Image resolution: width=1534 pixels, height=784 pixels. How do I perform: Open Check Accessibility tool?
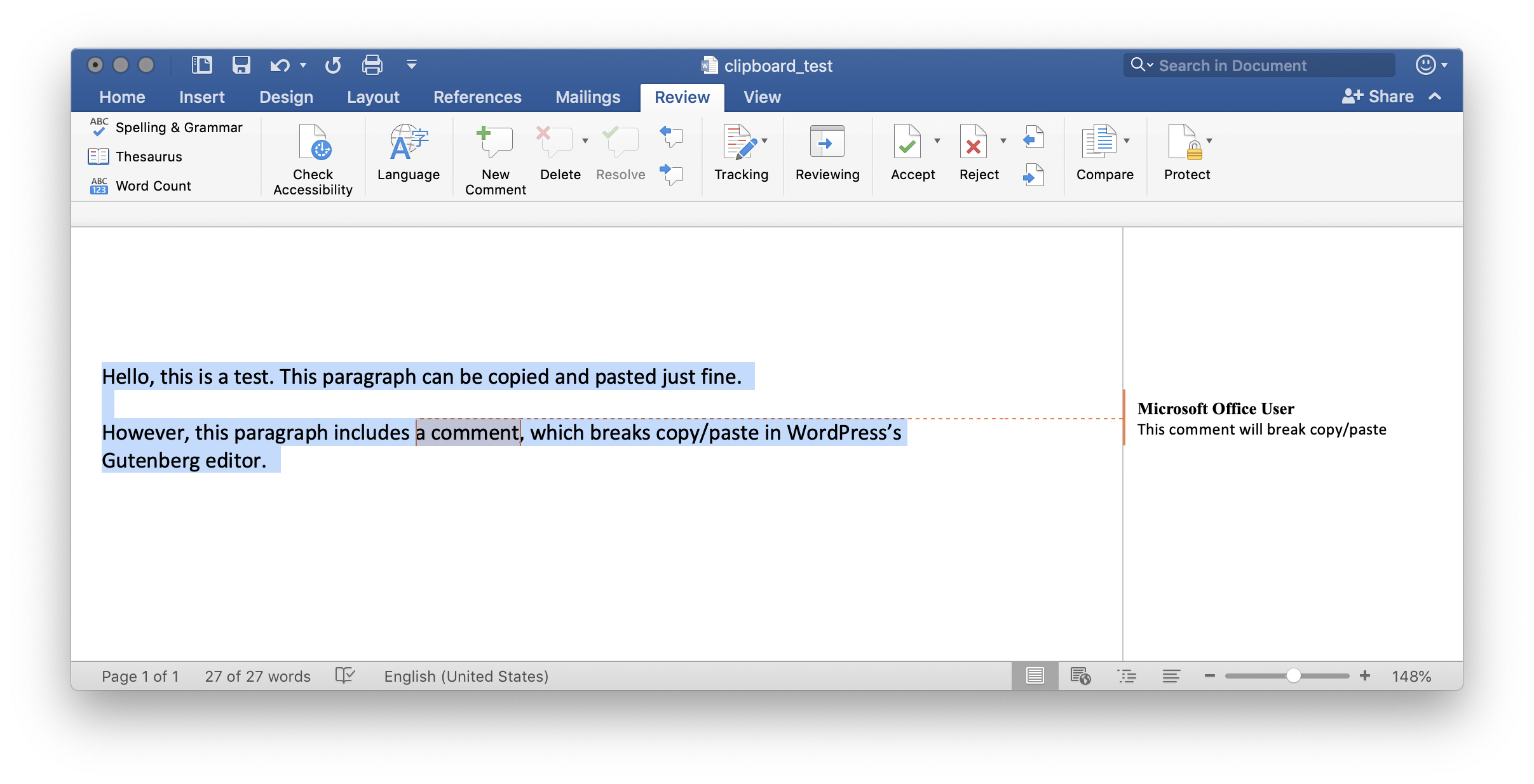(x=313, y=159)
